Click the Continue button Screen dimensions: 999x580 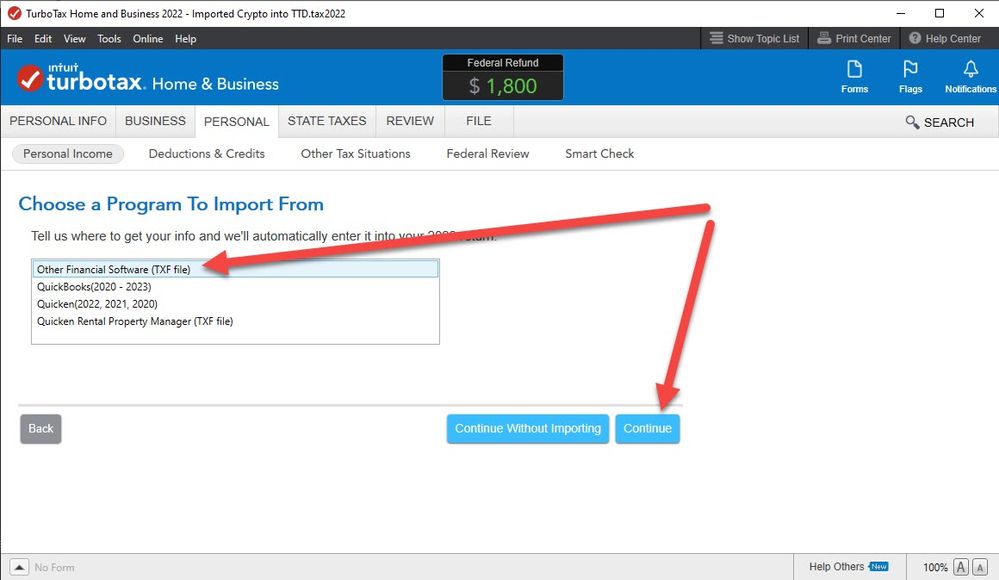coord(647,428)
